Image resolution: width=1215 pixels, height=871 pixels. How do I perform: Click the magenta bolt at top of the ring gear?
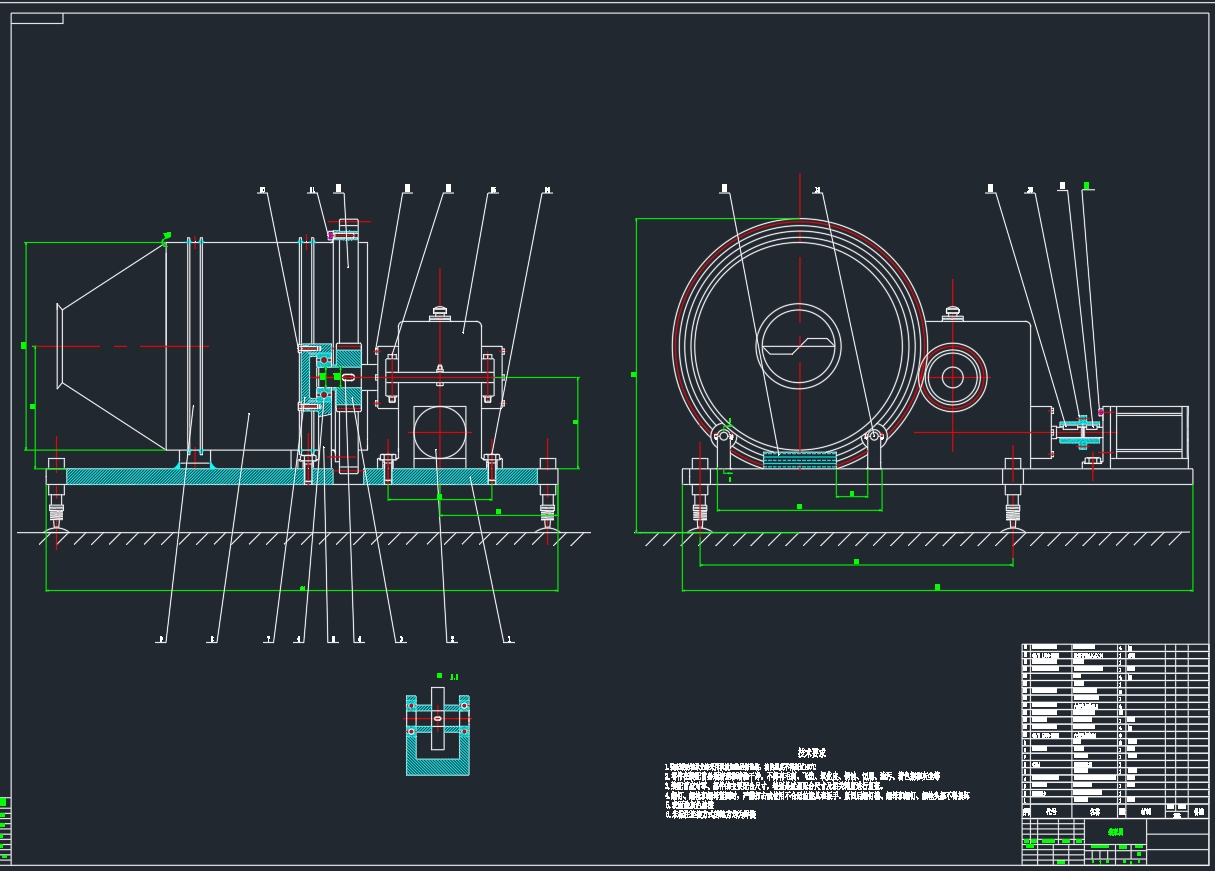(x=331, y=236)
